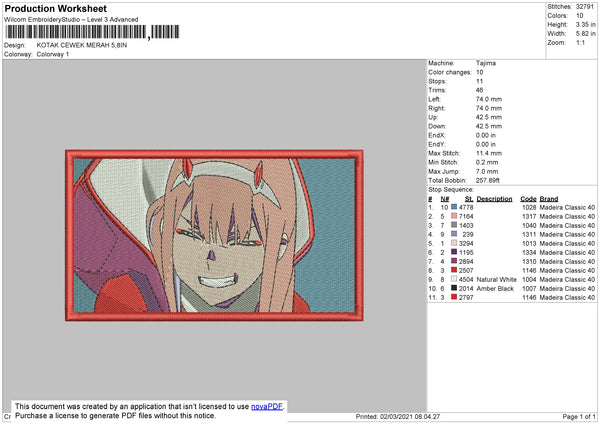The width and height of the screenshot is (600, 424).
Task: Select the 'Description' column header
Action: 494,199
